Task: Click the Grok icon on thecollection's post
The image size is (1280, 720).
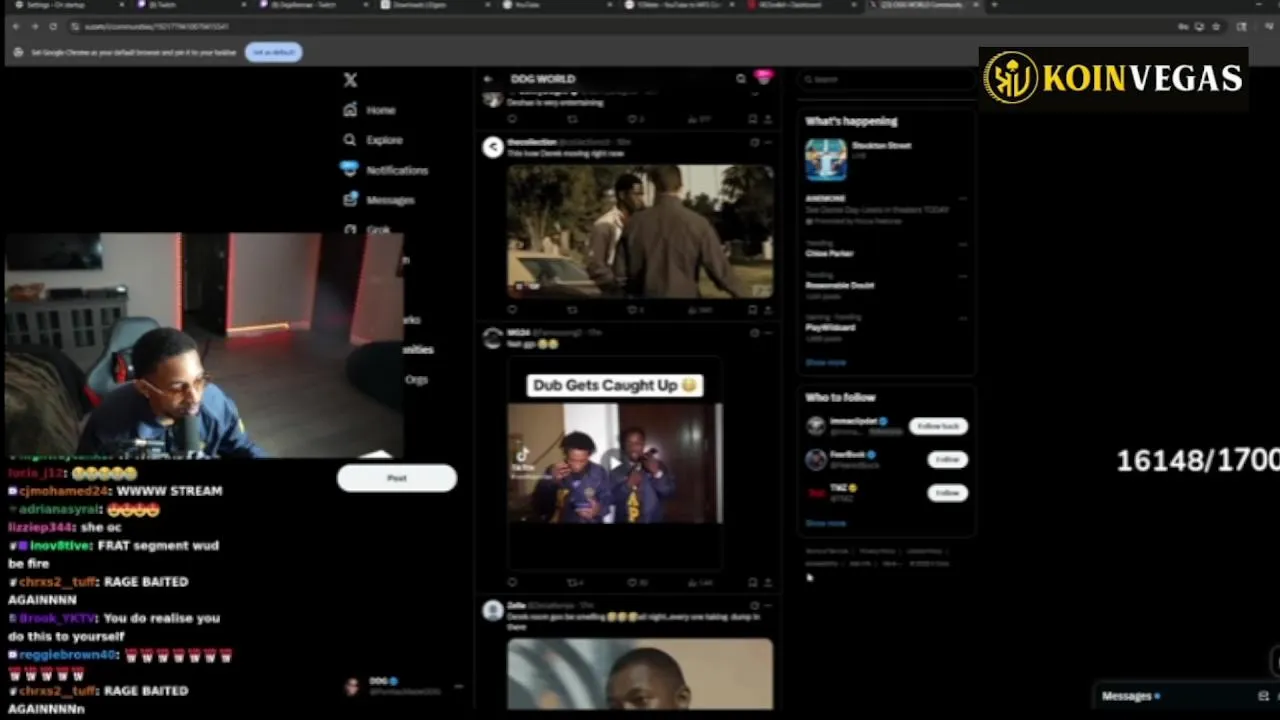Action: (754, 142)
